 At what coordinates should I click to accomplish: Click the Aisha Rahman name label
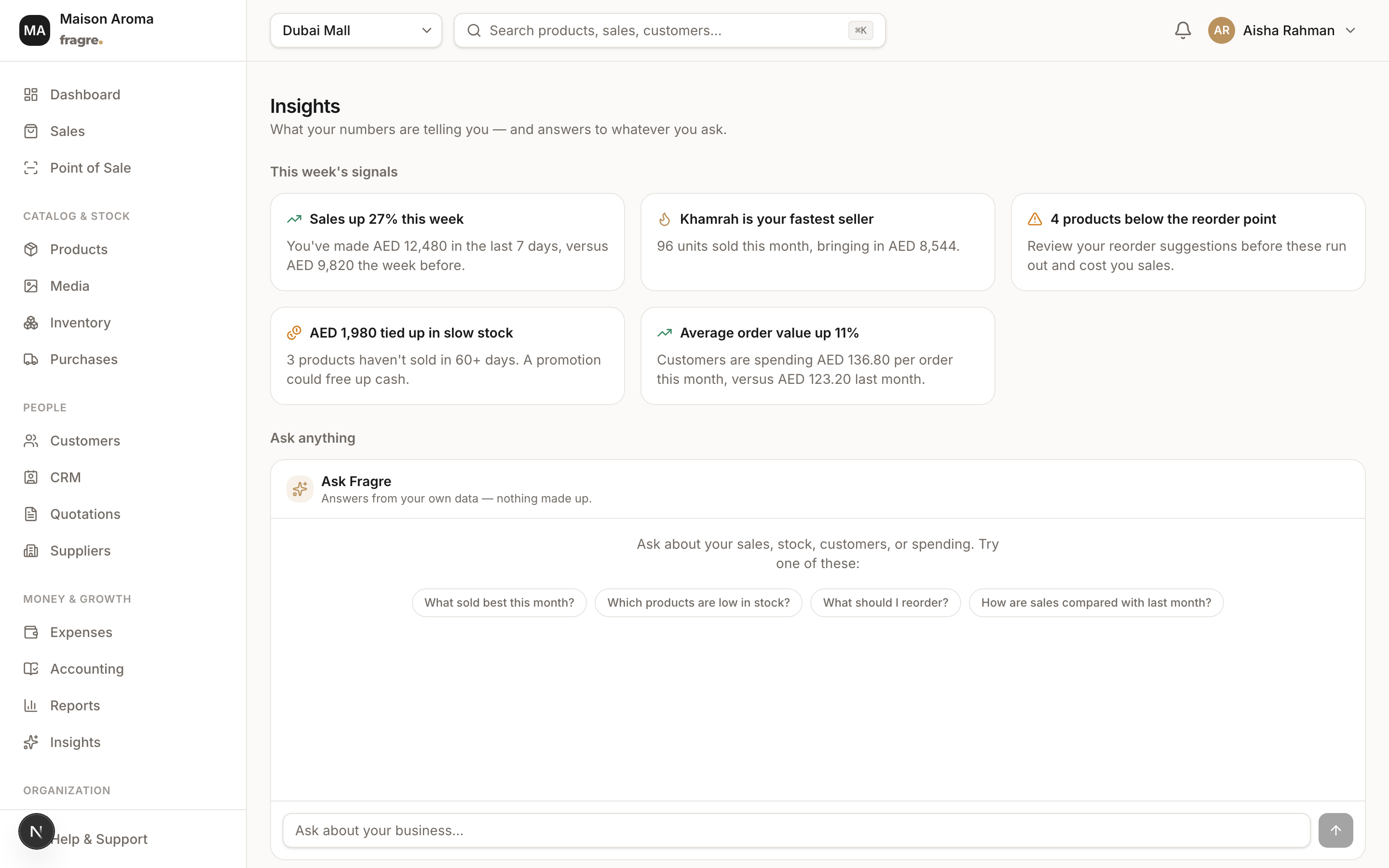1289,30
